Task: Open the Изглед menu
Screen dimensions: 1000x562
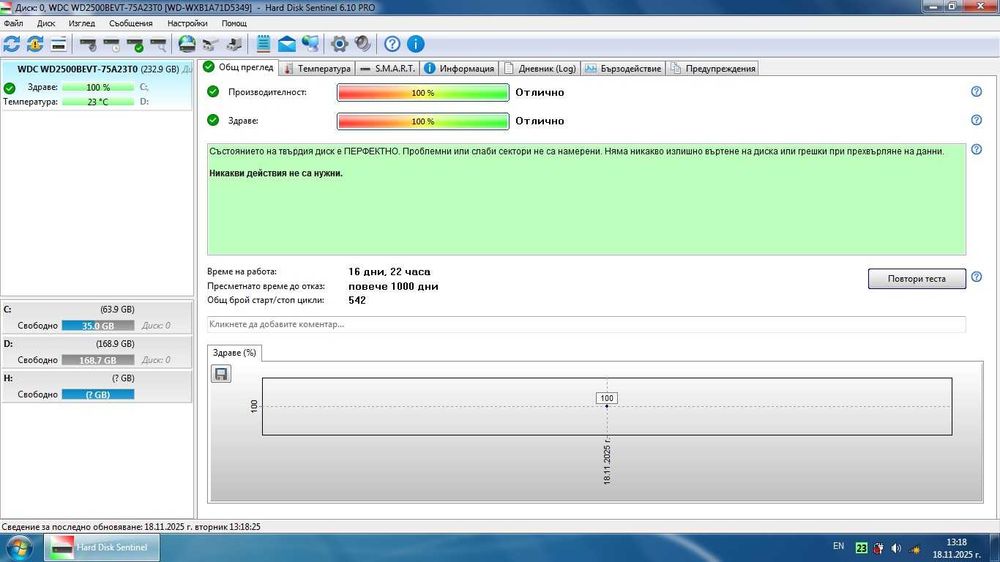Action: (x=82, y=23)
